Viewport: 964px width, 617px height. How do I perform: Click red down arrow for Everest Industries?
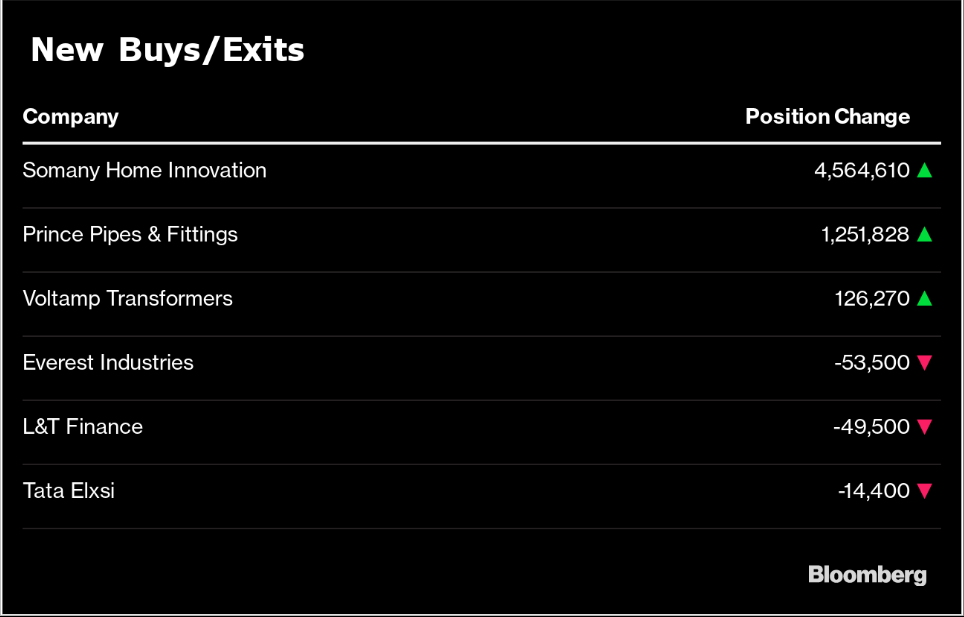(924, 363)
